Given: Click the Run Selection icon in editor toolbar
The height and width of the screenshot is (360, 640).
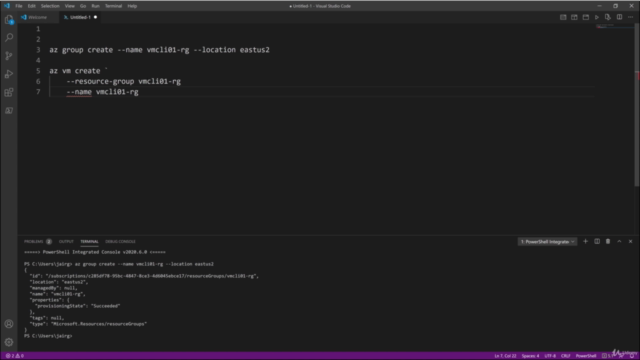Looking at the screenshot, I should tap(608, 17).
